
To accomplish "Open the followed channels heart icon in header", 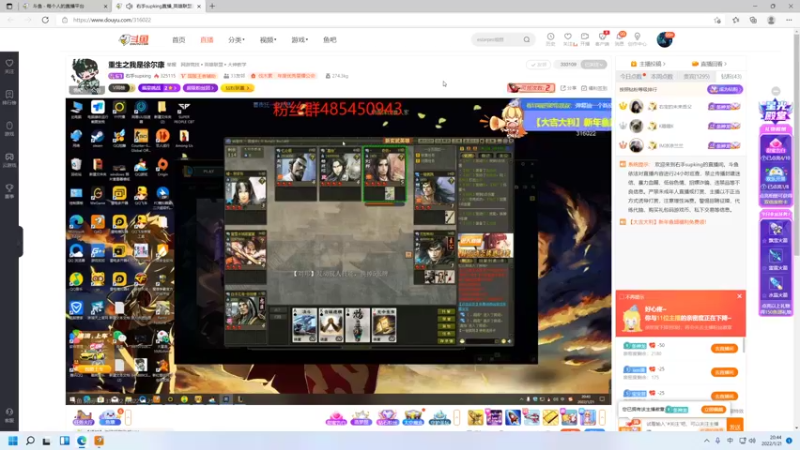I will [567, 37].
